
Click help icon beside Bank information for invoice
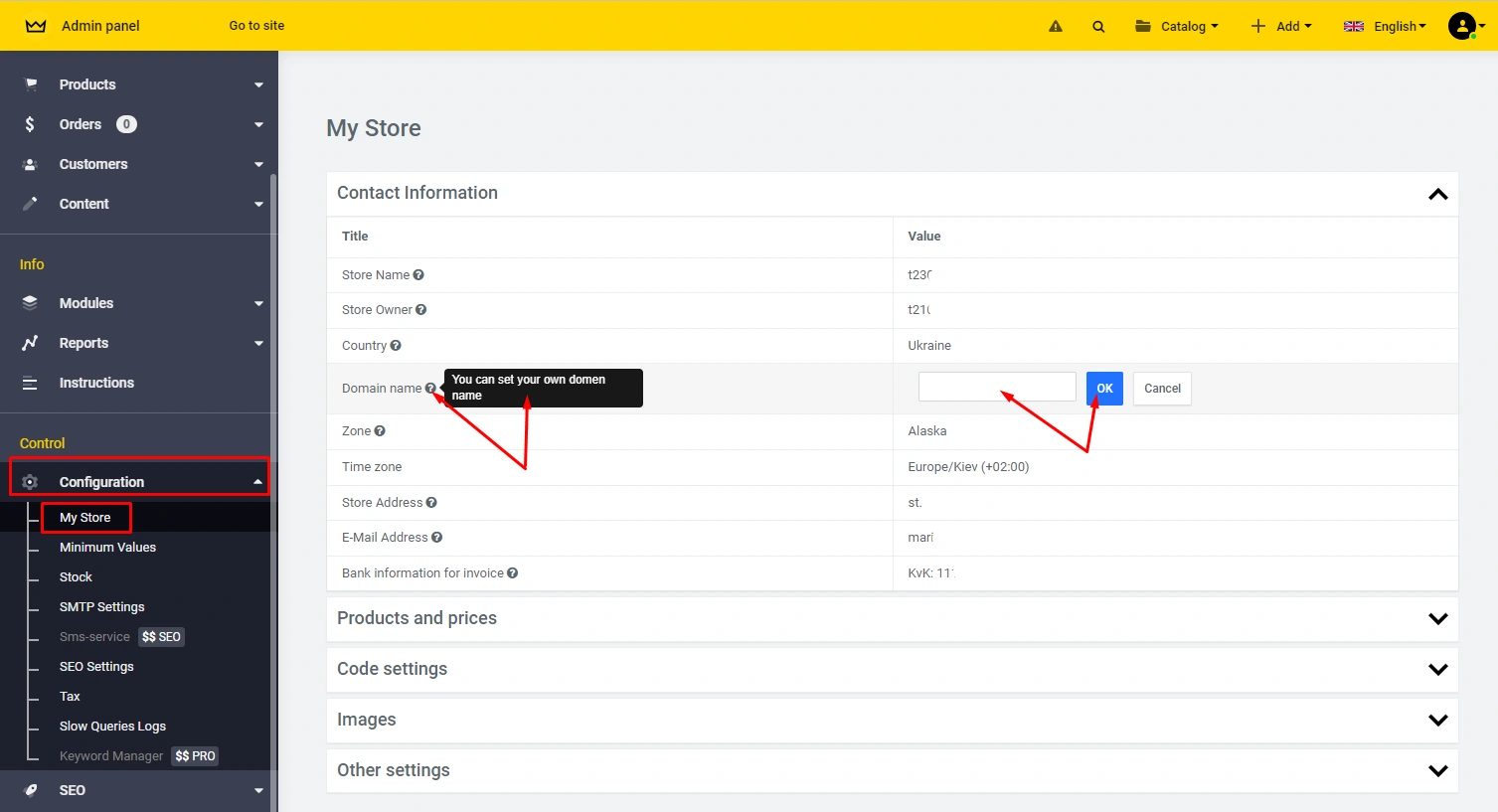[x=513, y=573]
